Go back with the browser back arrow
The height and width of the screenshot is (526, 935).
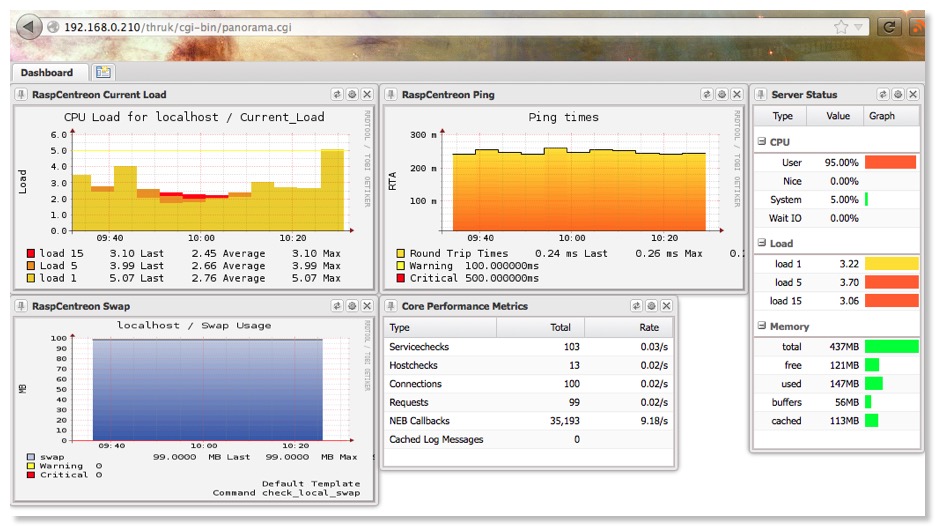coord(29,27)
